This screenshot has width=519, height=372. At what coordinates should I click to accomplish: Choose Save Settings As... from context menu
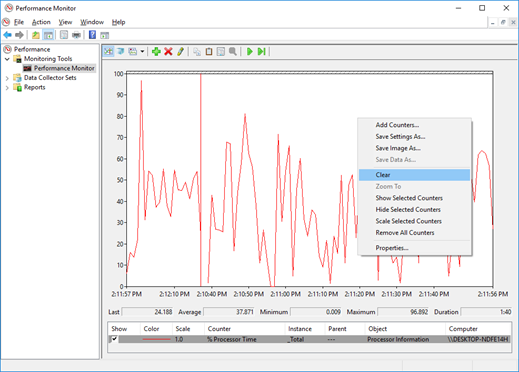coord(414,136)
